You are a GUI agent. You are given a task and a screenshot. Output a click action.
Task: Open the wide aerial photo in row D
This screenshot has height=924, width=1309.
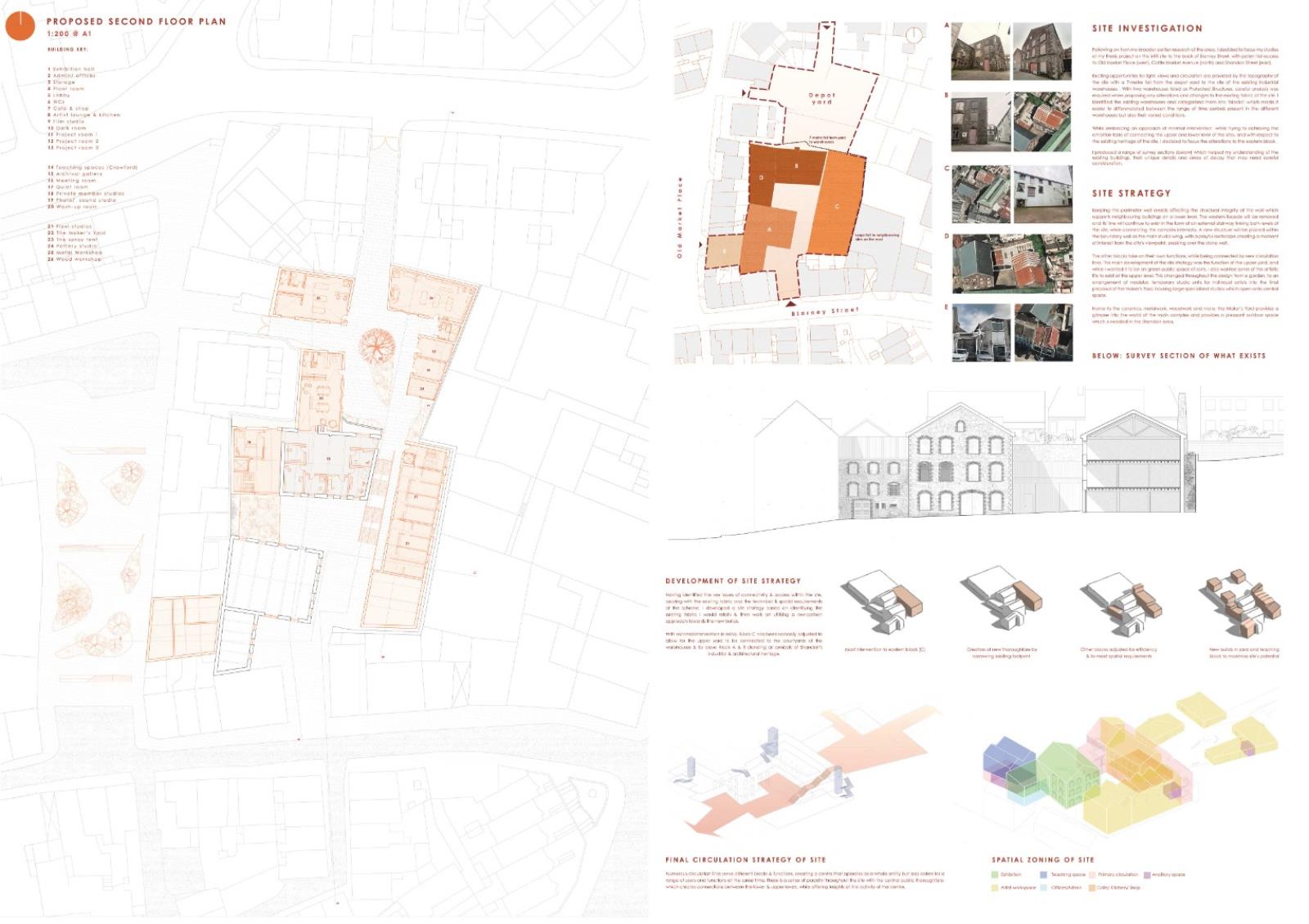[x=1012, y=264]
